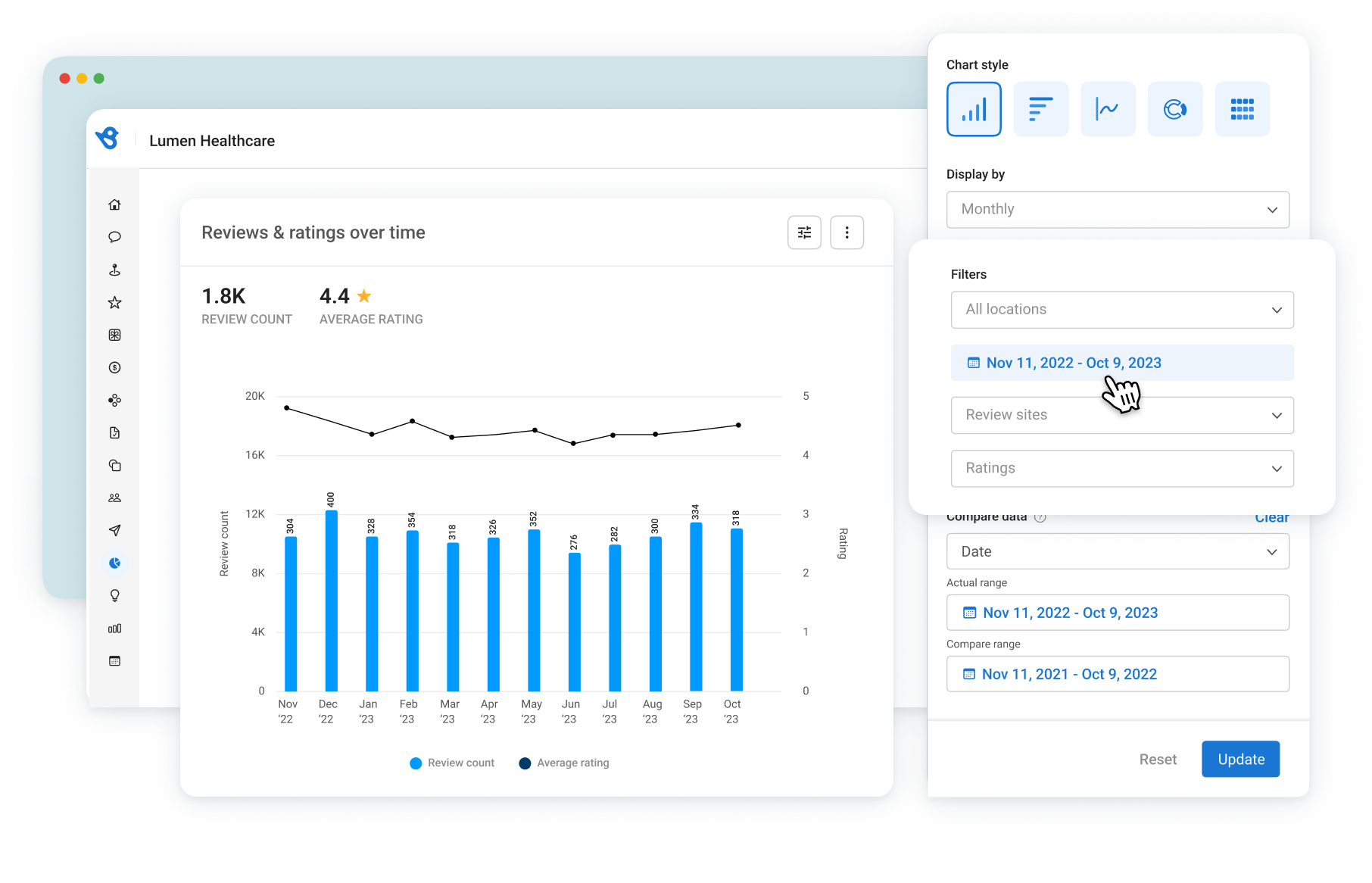This screenshot has width=1372, height=883.
Task: Open the dollar sign payments icon
Action: click(114, 367)
